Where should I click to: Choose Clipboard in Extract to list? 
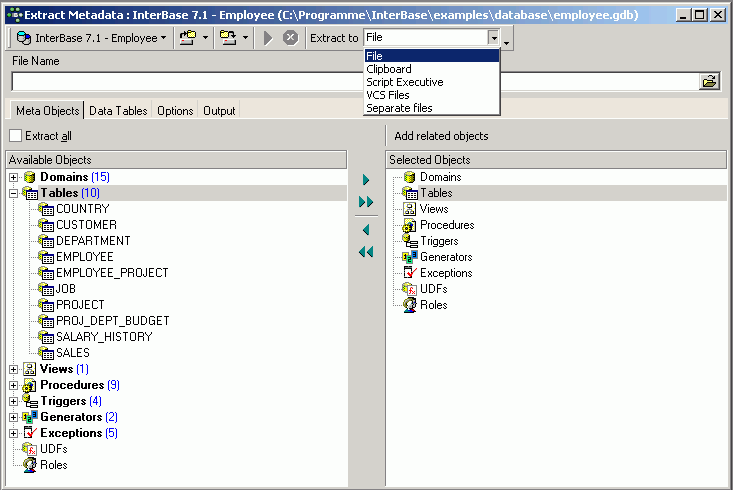click(x=431, y=69)
